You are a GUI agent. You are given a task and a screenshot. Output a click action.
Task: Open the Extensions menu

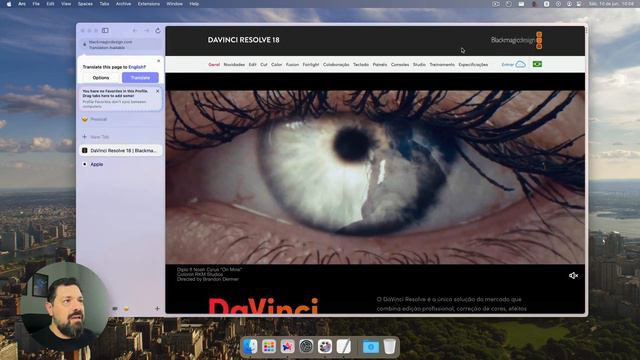149,4
